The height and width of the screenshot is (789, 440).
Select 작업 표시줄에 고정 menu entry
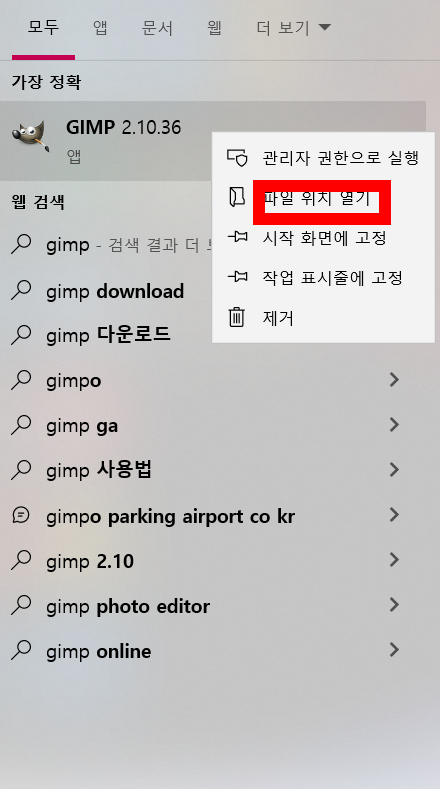coord(323,277)
